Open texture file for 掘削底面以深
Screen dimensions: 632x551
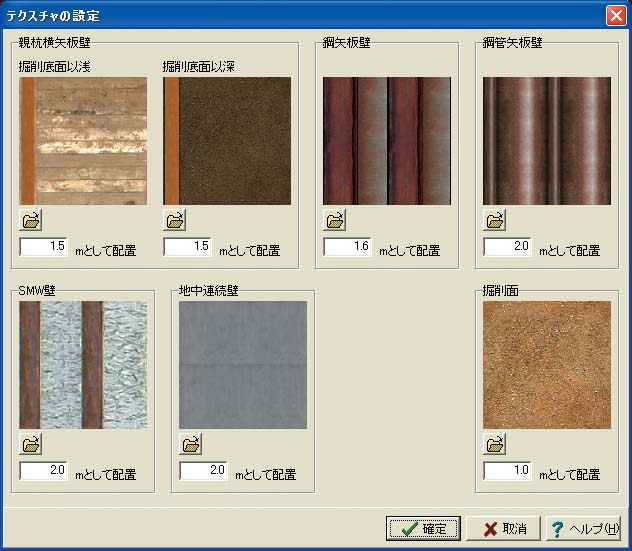tap(175, 220)
